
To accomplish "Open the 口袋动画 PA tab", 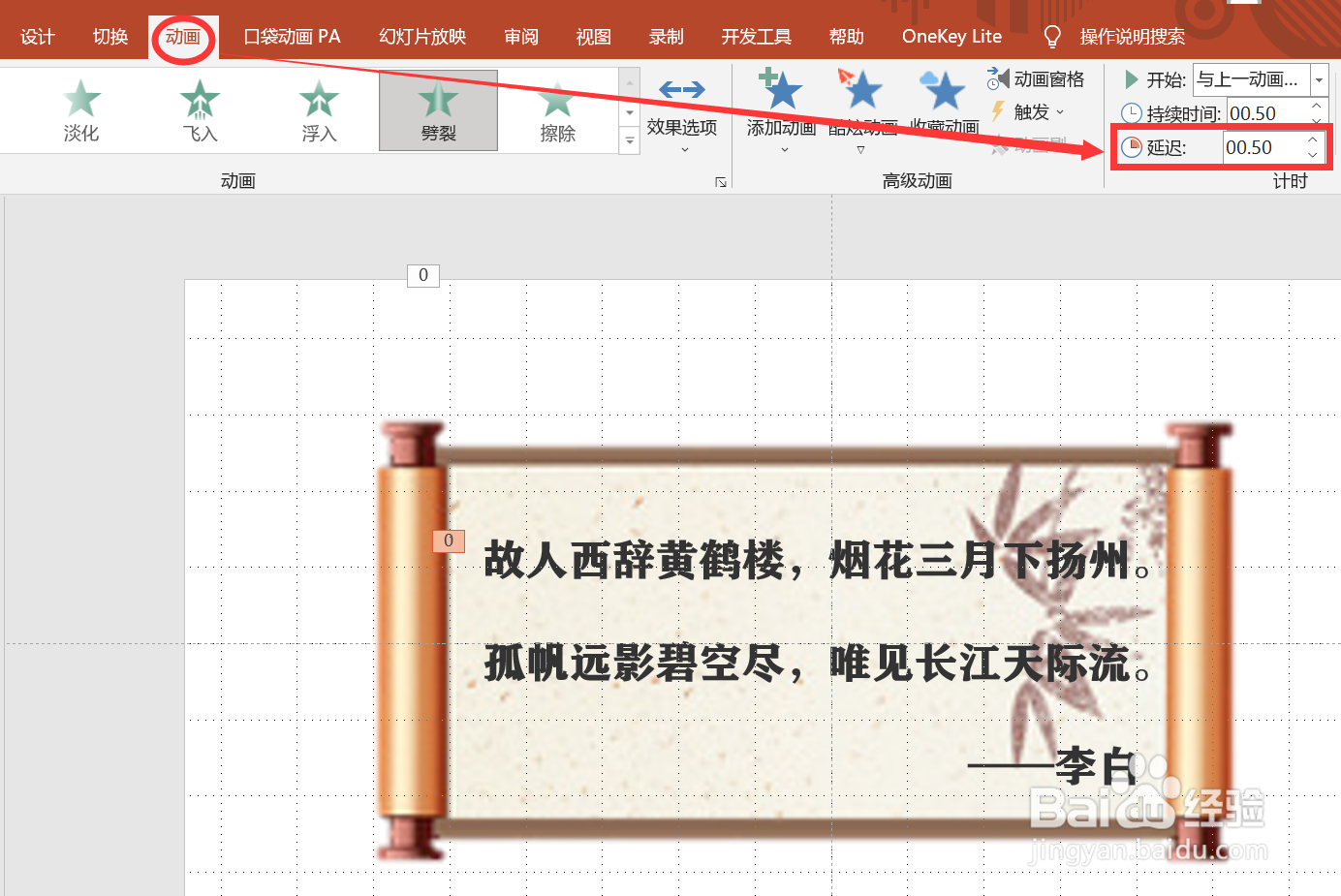I will [x=292, y=37].
